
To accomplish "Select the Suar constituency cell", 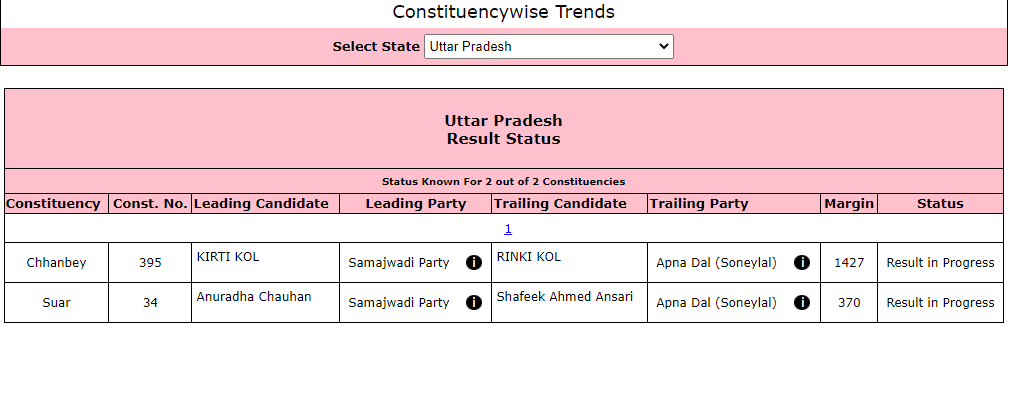I will point(57,302).
